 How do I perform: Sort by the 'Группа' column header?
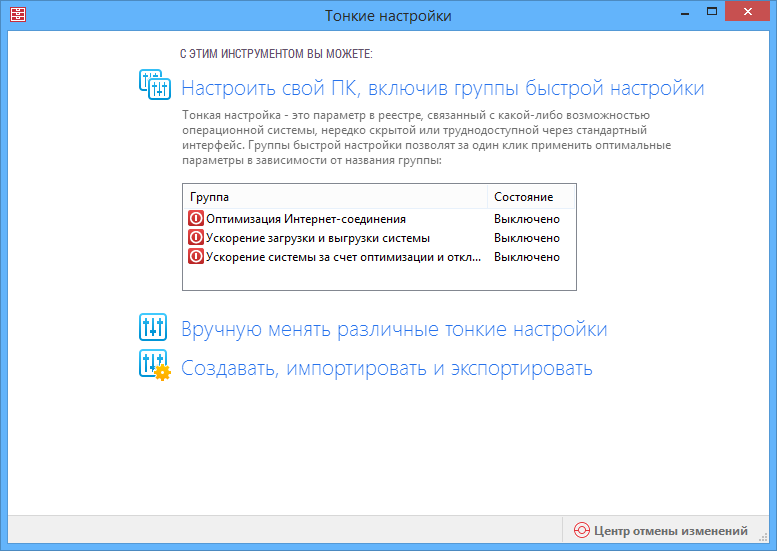click(x=335, y=197)
